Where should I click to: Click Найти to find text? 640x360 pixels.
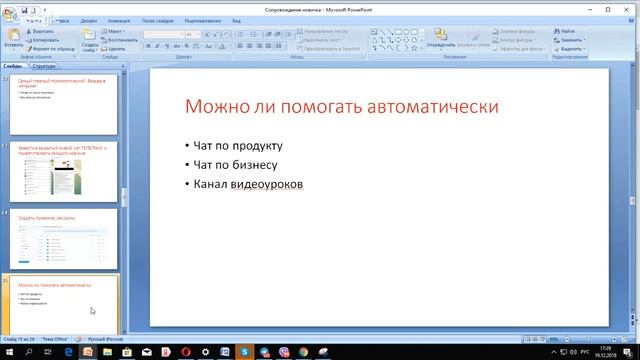click(564, 31)
